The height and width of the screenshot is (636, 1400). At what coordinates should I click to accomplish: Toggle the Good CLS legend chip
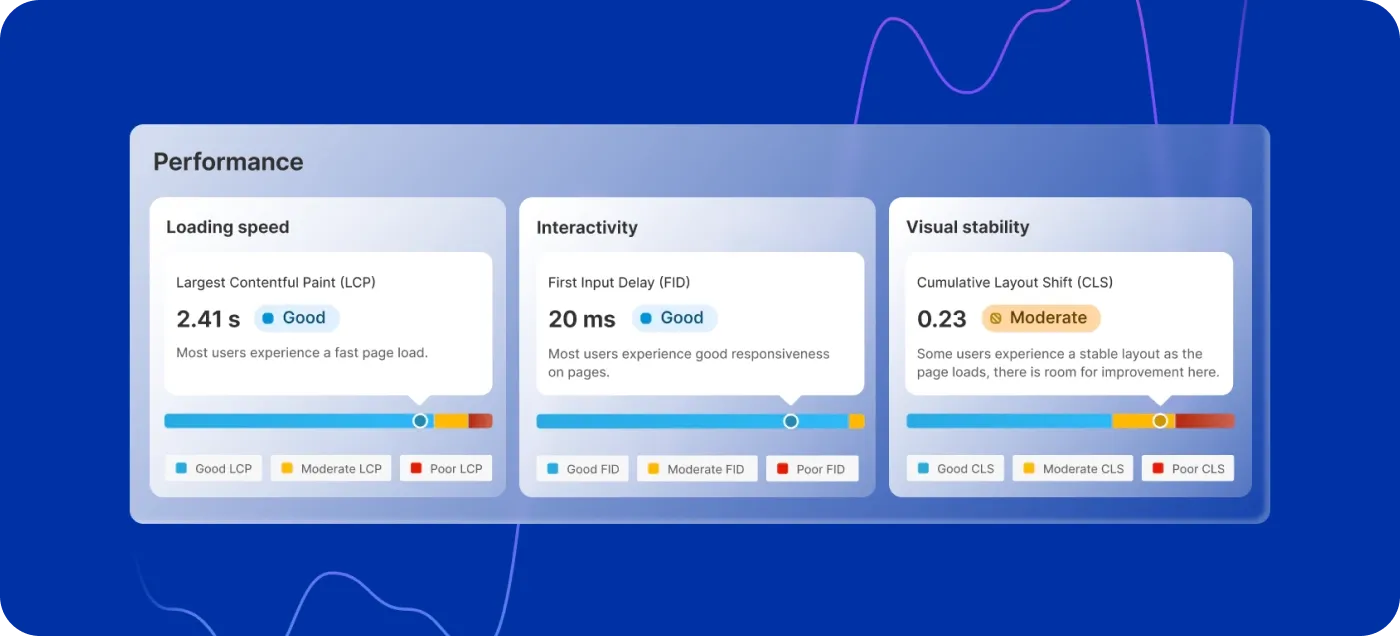[954, 468]
